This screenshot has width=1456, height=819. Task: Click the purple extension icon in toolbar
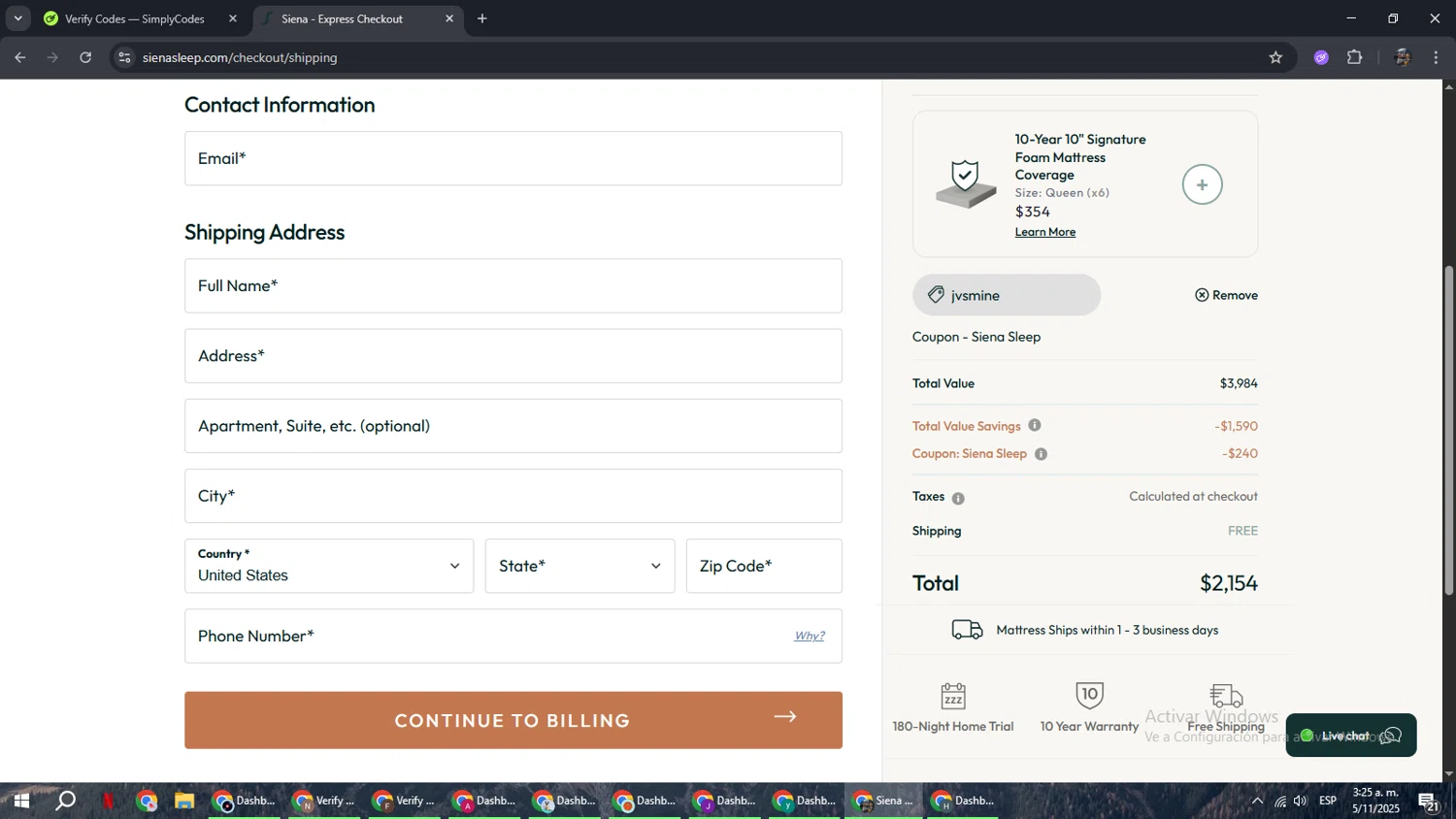1321,57
